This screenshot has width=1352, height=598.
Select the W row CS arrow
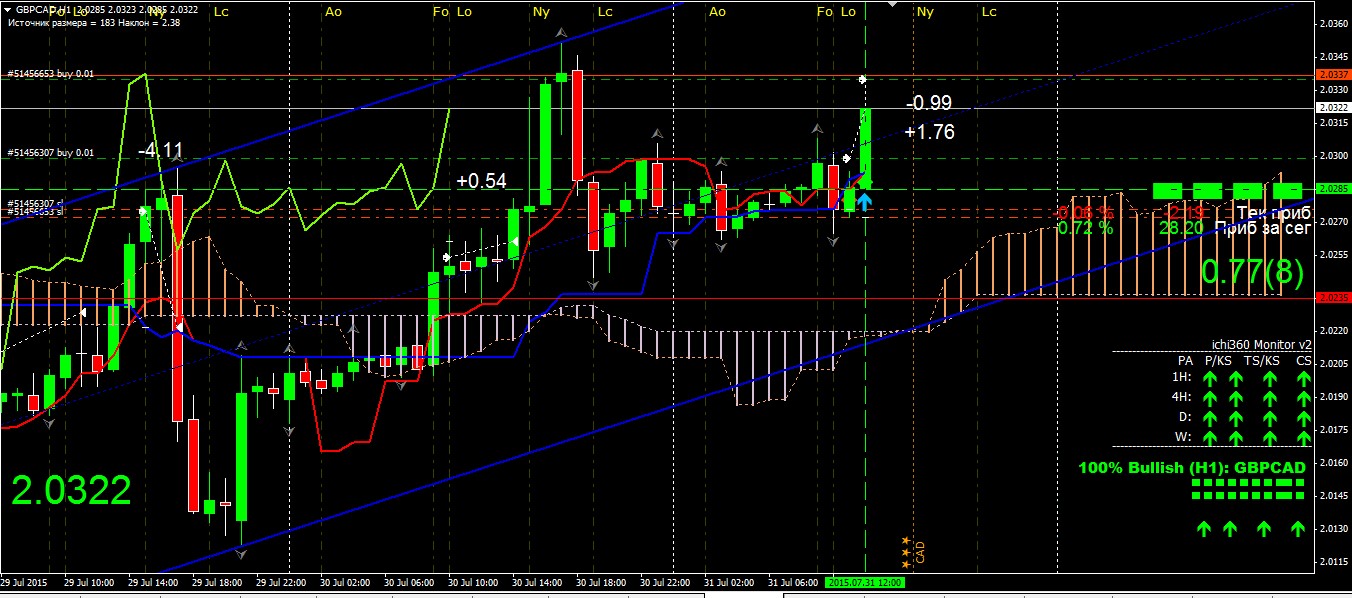click(x=1304, y=436)
